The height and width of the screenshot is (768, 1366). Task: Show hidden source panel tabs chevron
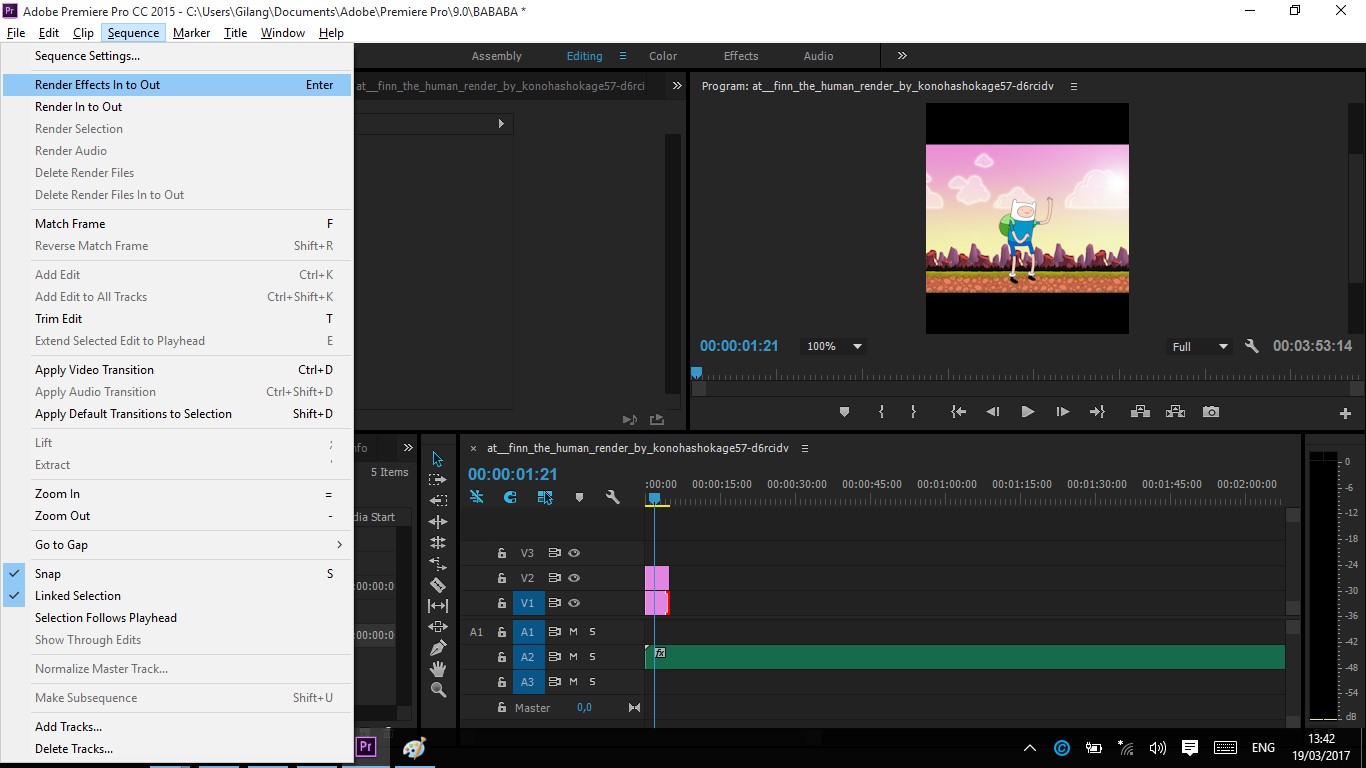[677, 86]
